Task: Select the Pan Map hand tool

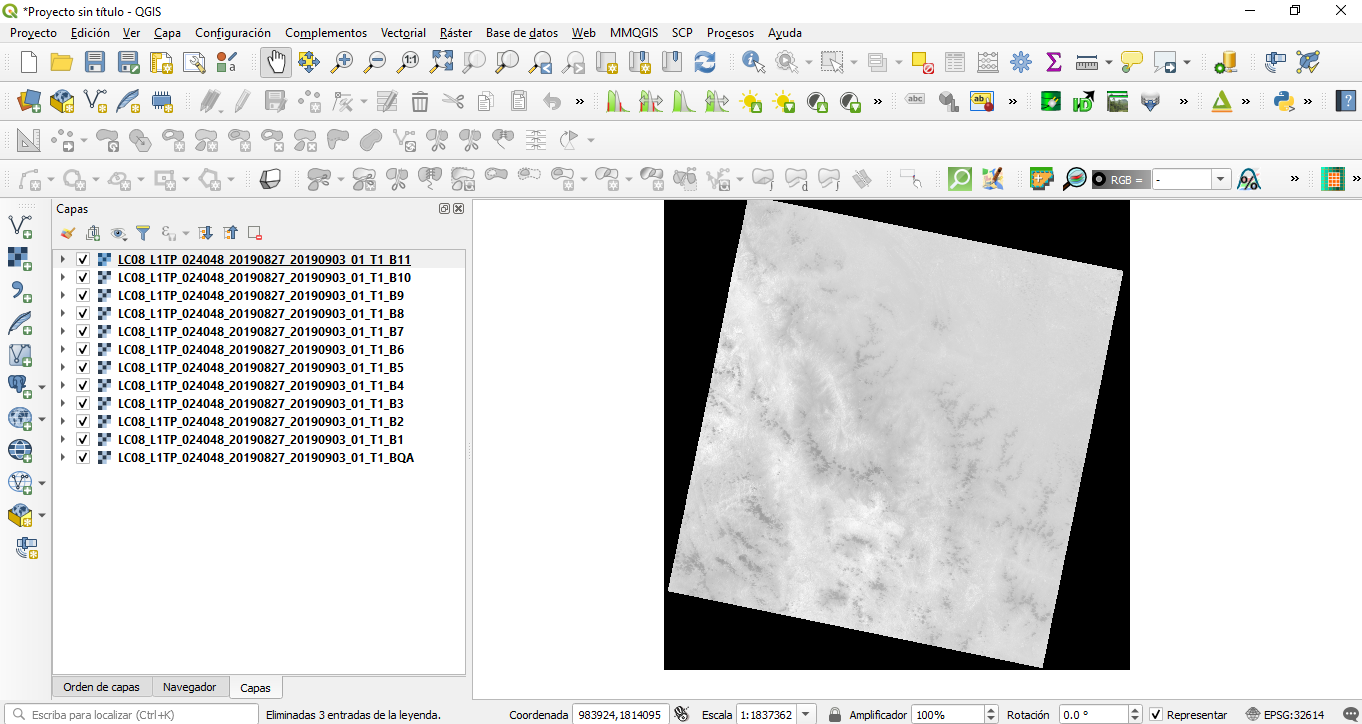Action: point(276,62)
